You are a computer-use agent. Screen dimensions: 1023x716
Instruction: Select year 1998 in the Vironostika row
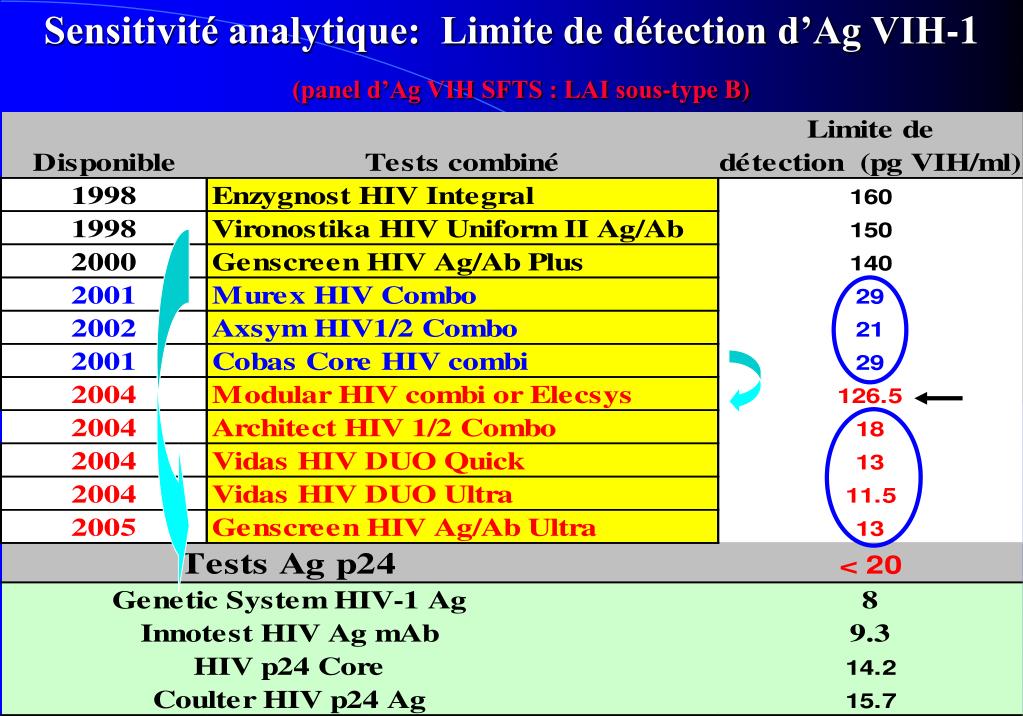point(104,229)
